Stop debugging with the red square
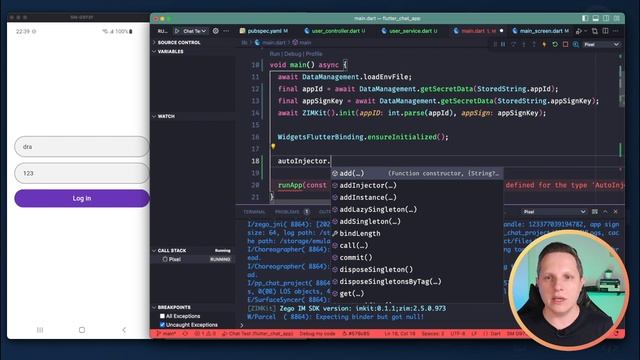 (x=565, y=44)
